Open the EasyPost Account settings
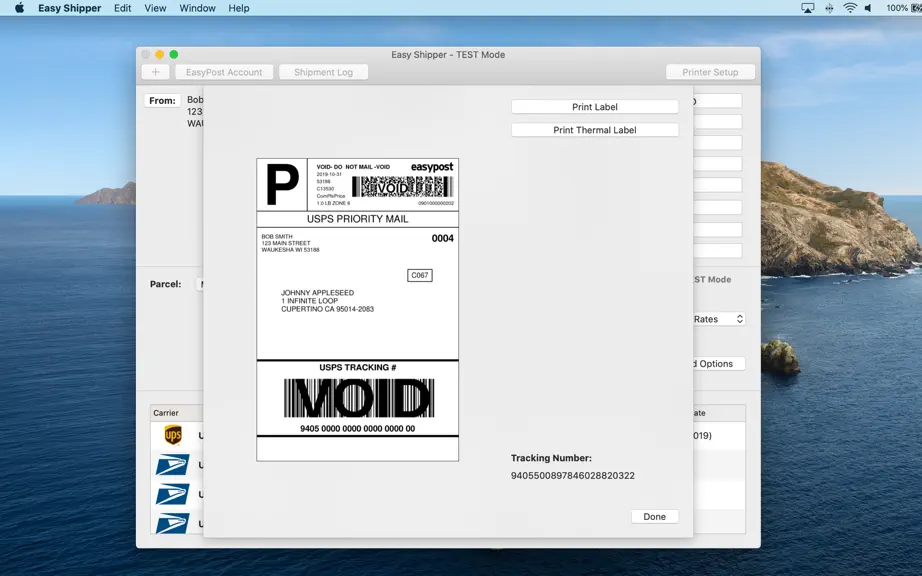The width and height of the screenshot is (922, 576). [x=224, y=72]
